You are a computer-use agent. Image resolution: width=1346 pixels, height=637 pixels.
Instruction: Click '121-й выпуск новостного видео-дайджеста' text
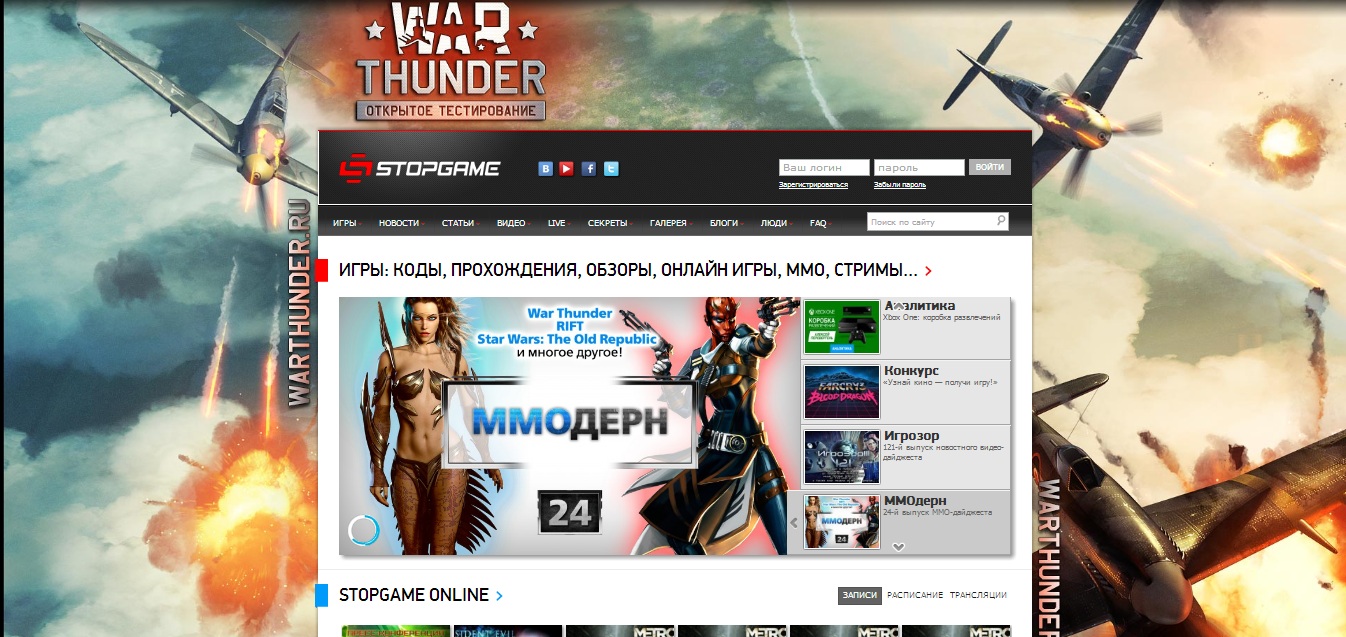pyautogui.click(x=944, y=452)
